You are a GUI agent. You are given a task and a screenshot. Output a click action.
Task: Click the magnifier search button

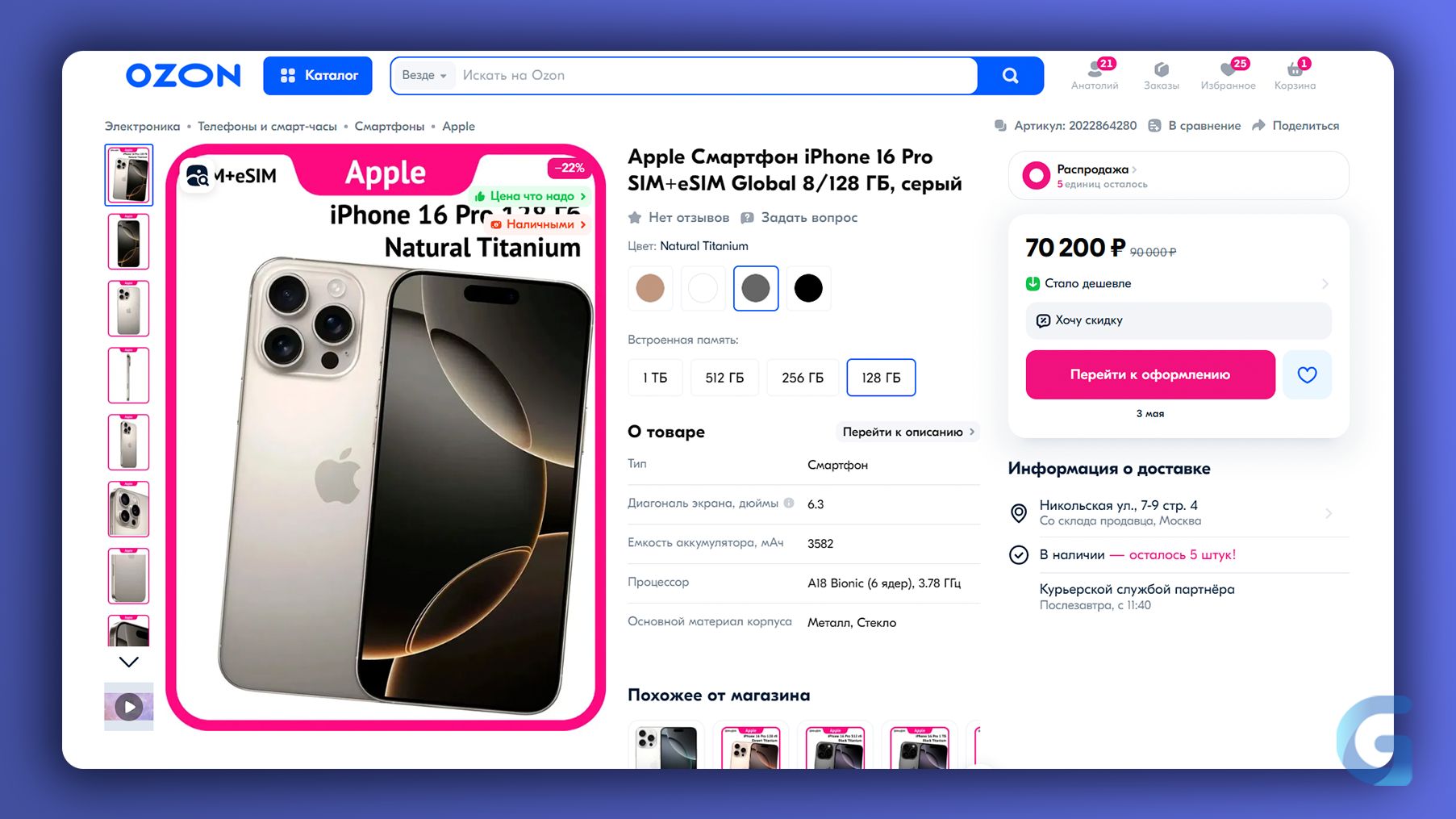1010,76
